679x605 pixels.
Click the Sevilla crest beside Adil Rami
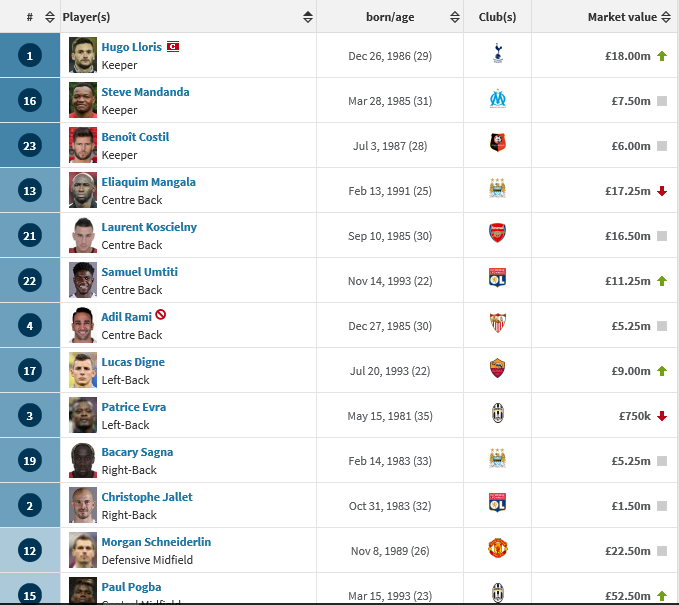click(498, 323)
